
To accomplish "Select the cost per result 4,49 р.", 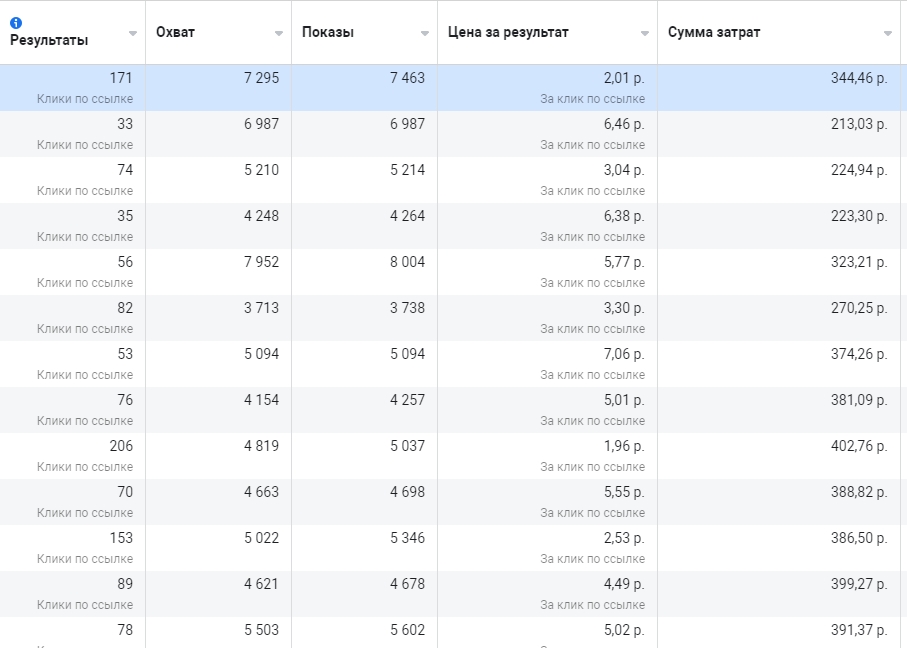I will click(x=624, y=584).
